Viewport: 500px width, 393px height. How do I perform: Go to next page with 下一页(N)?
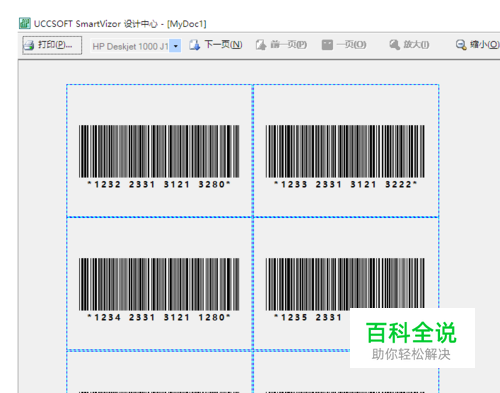tap(216, 45)
